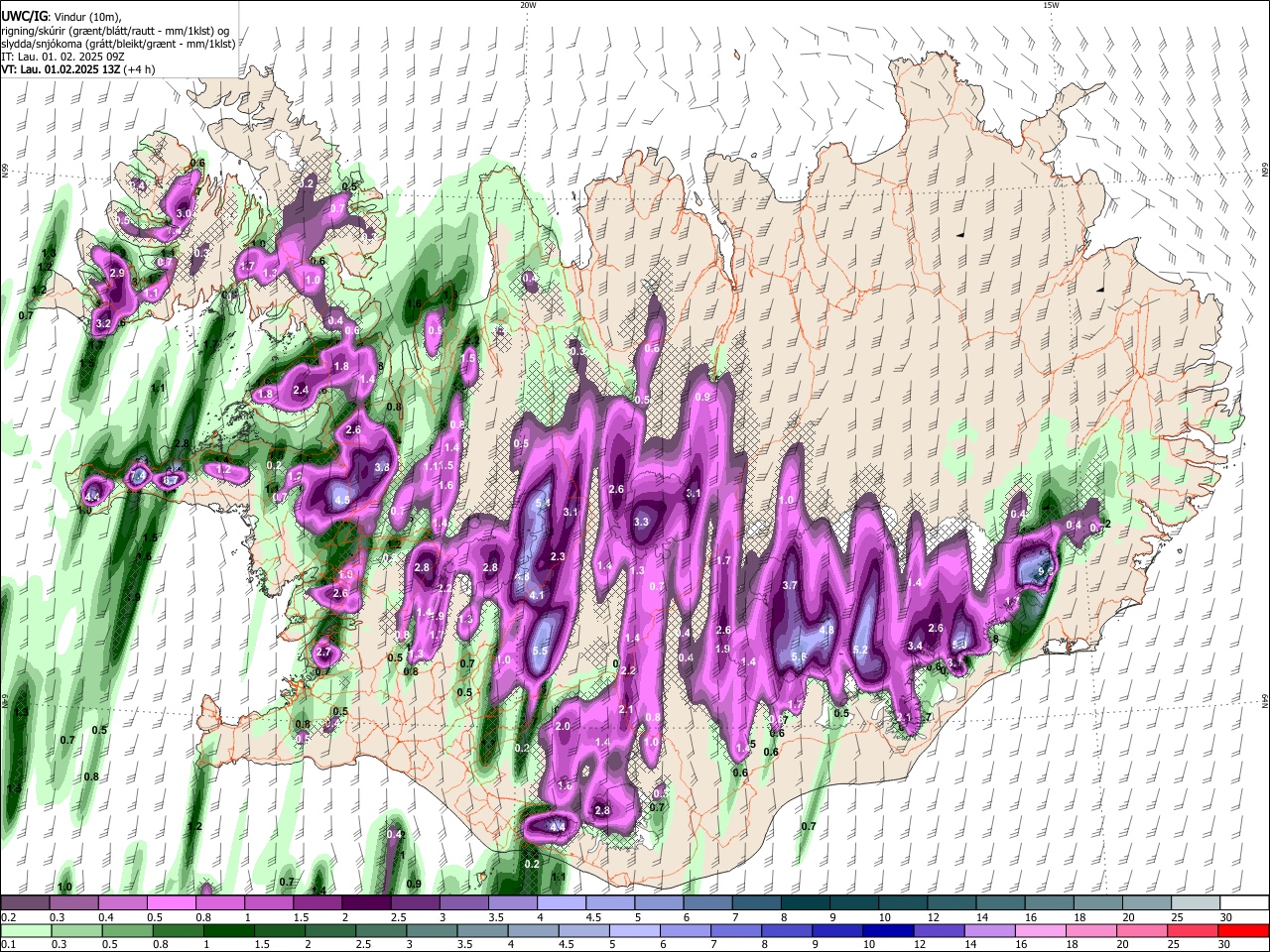Screen dimensions: 1270x952
Task: Select the darkest green 1 swatch in lower legend
Action: click(228, 931)
